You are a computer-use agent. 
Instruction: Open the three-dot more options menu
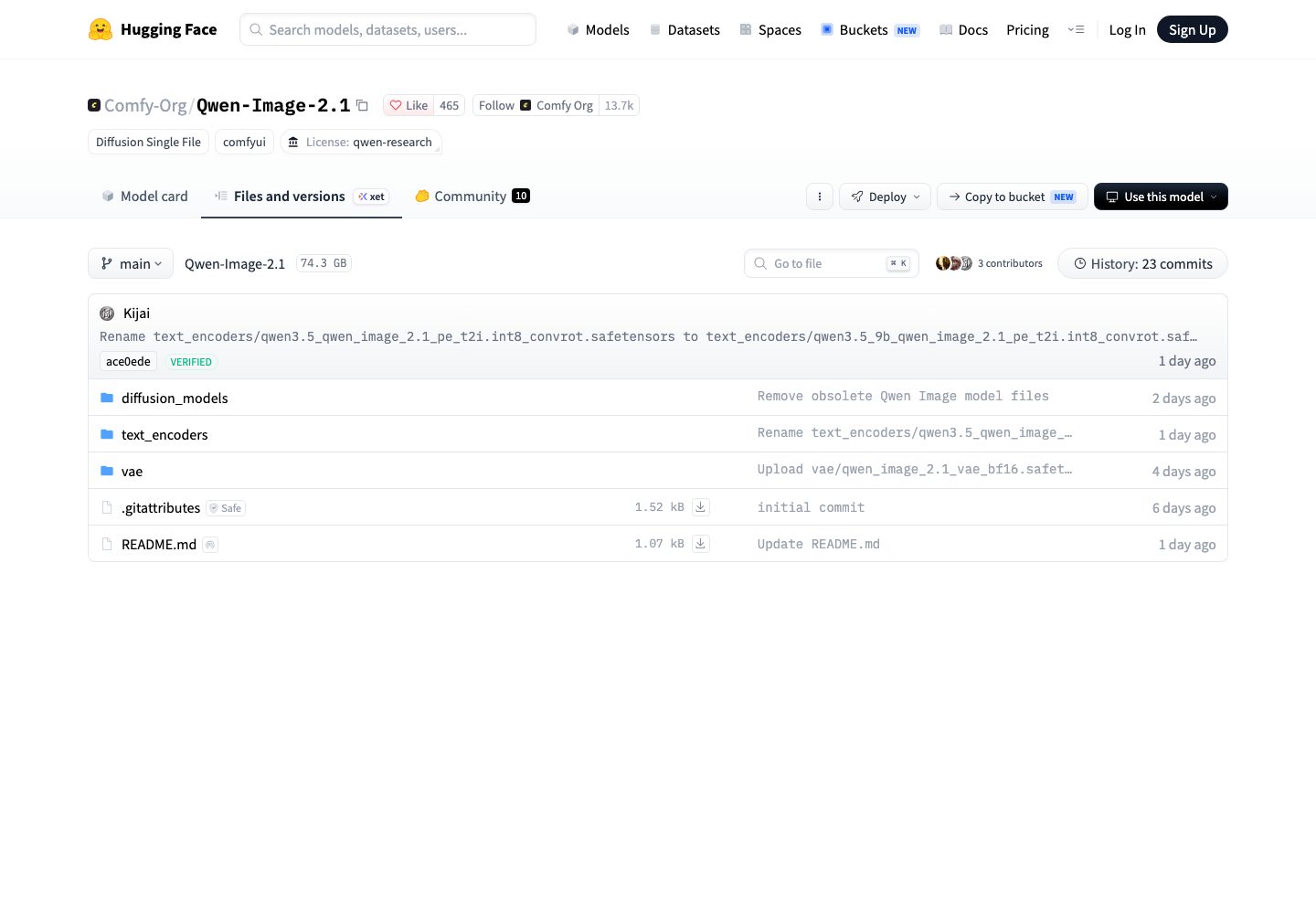(820, 197)
